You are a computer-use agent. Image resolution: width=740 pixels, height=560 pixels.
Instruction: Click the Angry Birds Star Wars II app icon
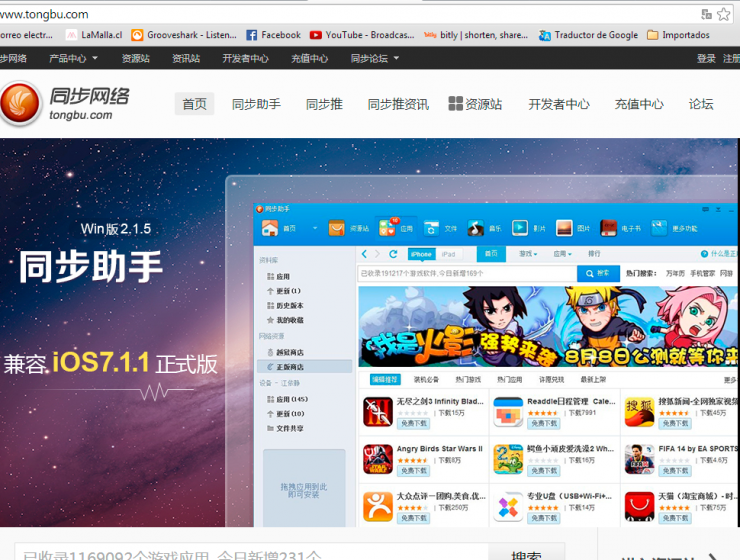coord(378,459)
